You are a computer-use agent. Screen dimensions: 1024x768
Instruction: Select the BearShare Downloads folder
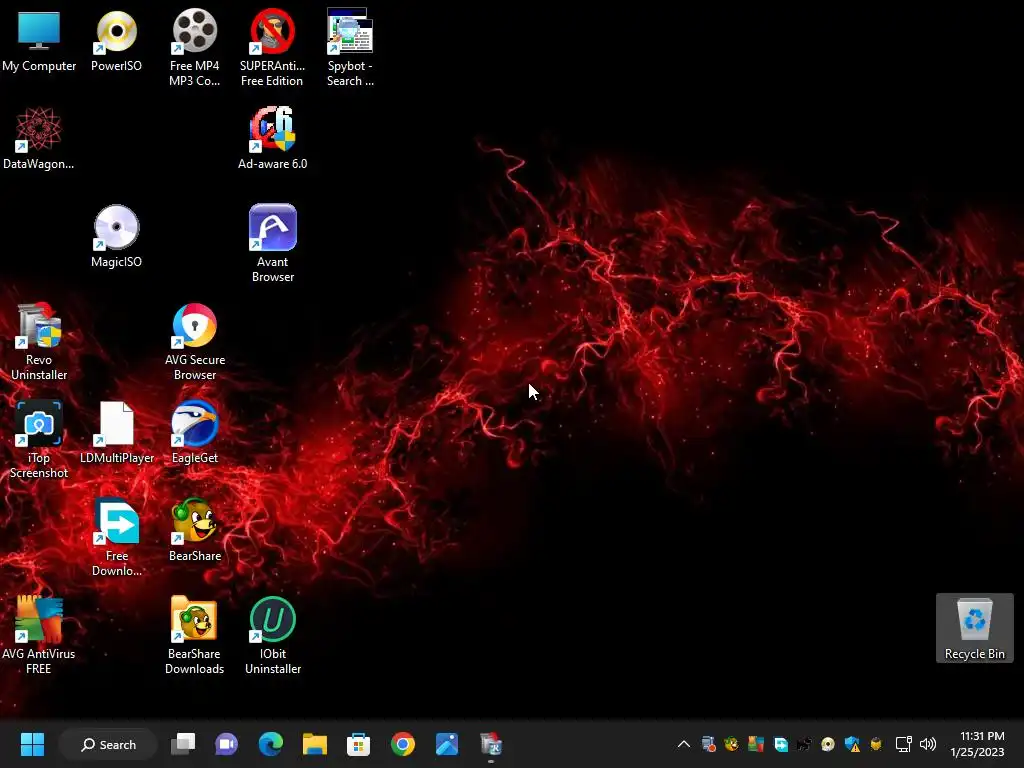pos(195,636)
